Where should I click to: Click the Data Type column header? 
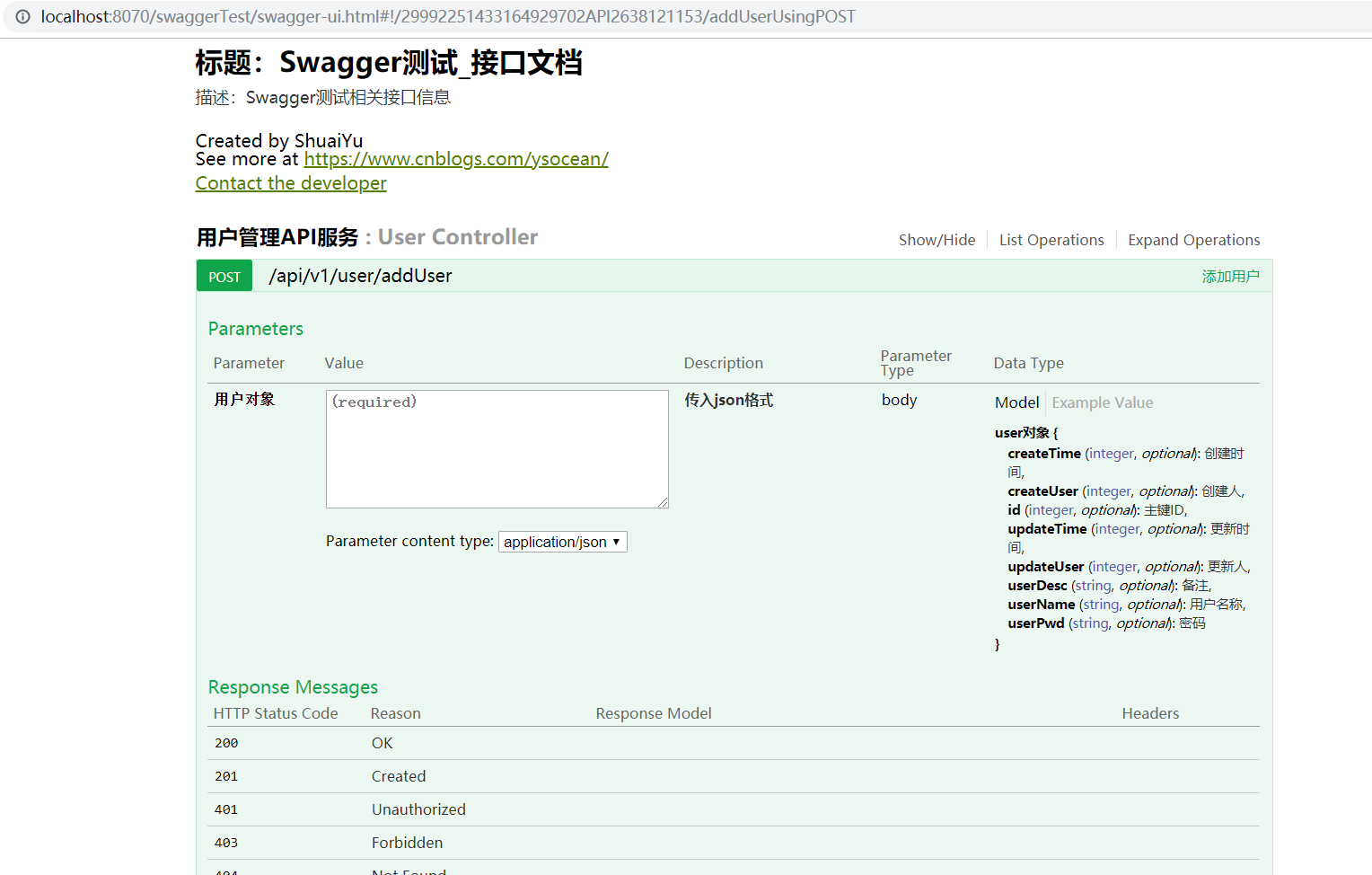tap(1028, 363)
